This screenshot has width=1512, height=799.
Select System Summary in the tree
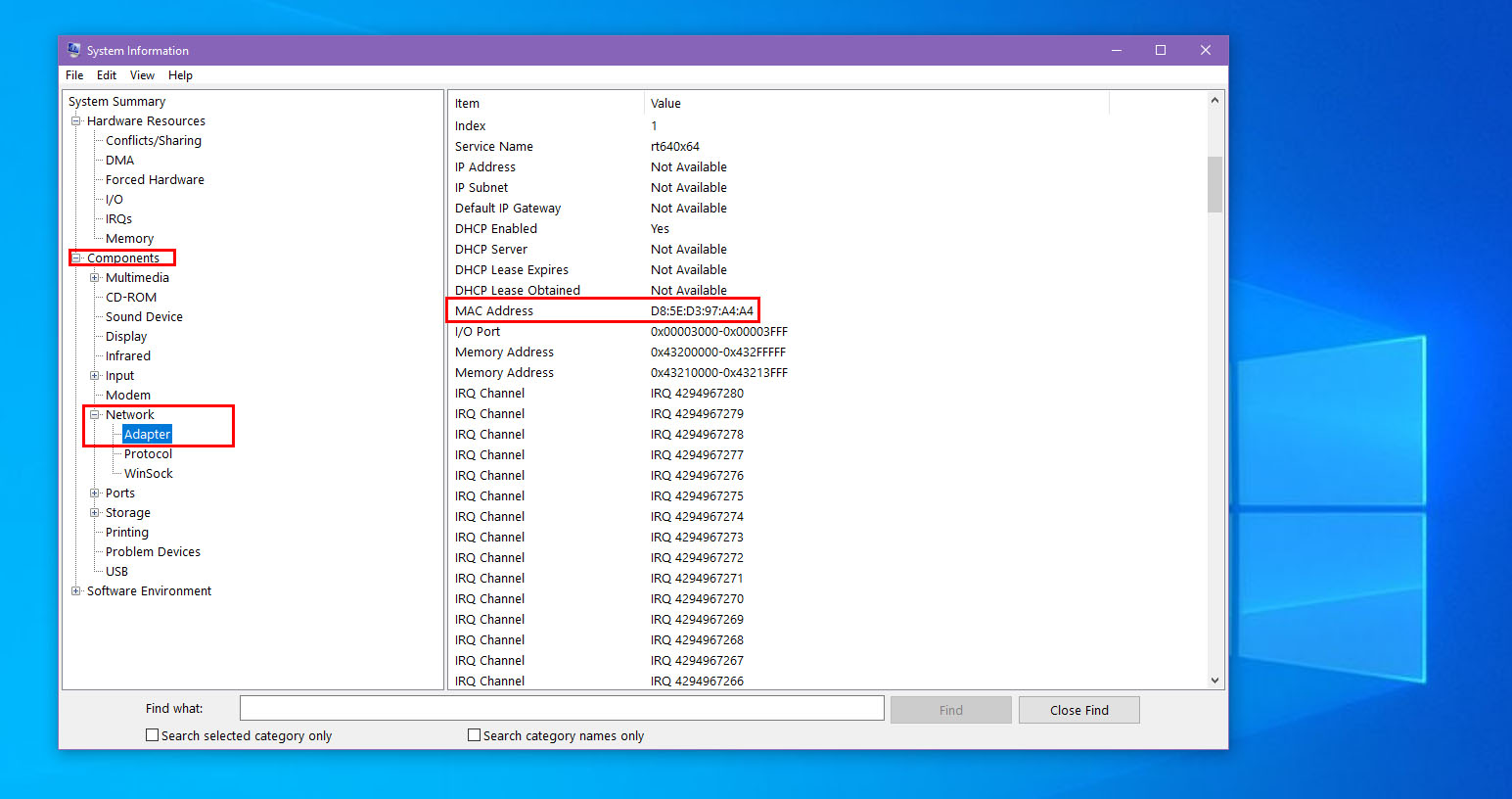pos(117,102)
